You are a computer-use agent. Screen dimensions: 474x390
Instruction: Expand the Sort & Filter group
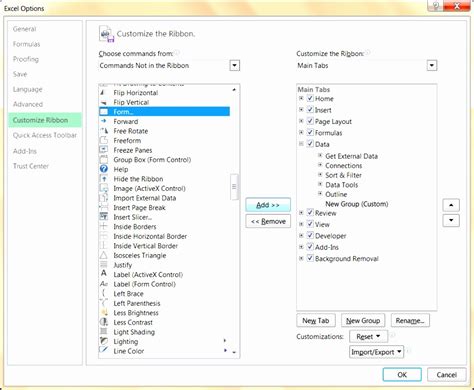[320, 174]
